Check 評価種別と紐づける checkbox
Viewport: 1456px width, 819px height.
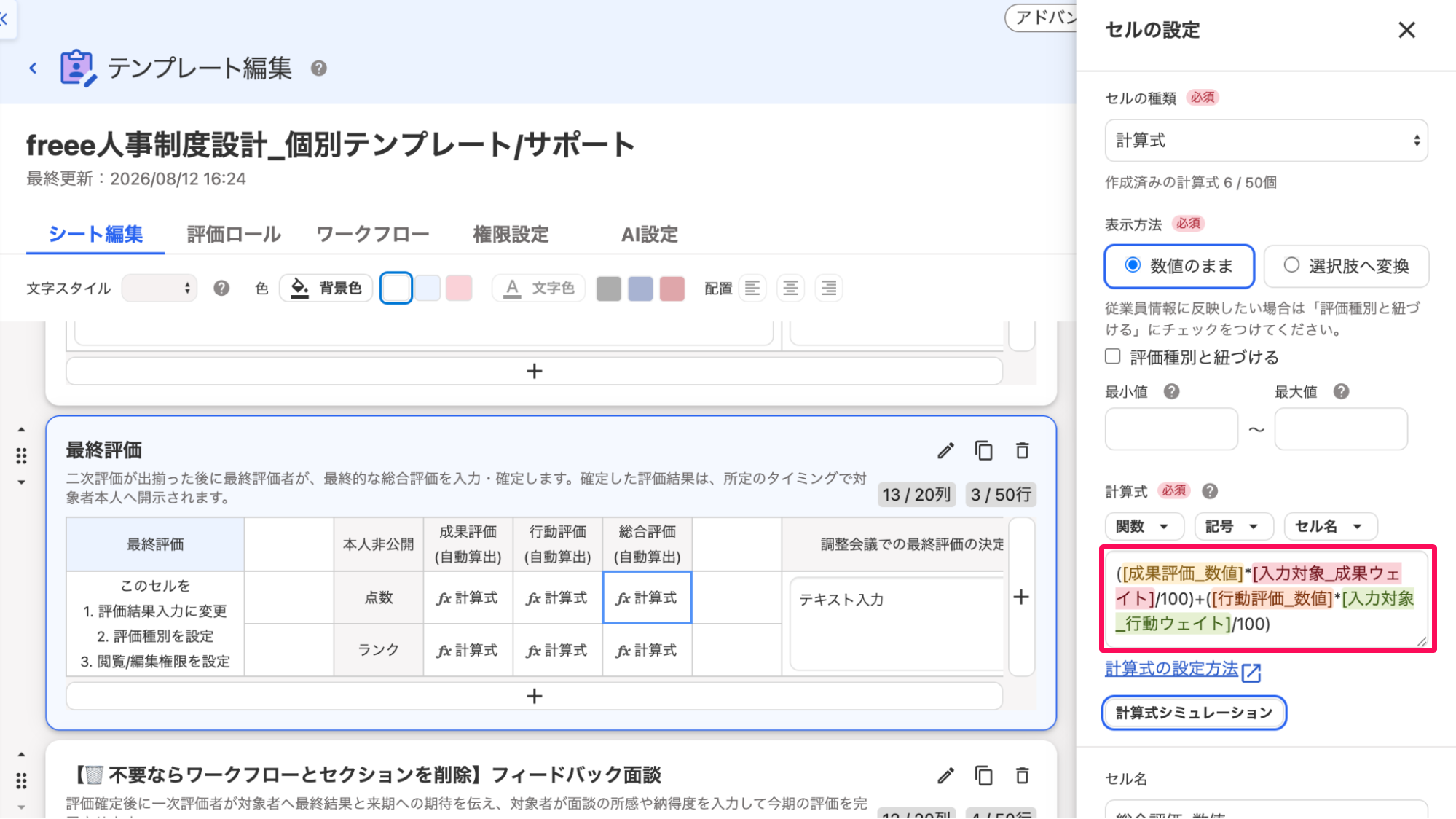click(x=1112, y=357)
